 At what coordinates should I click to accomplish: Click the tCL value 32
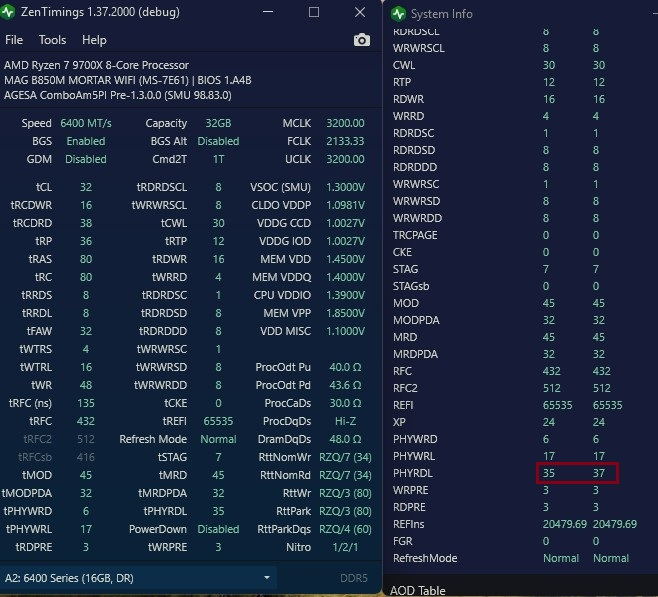pyautogui.click(x=86, y=187)
